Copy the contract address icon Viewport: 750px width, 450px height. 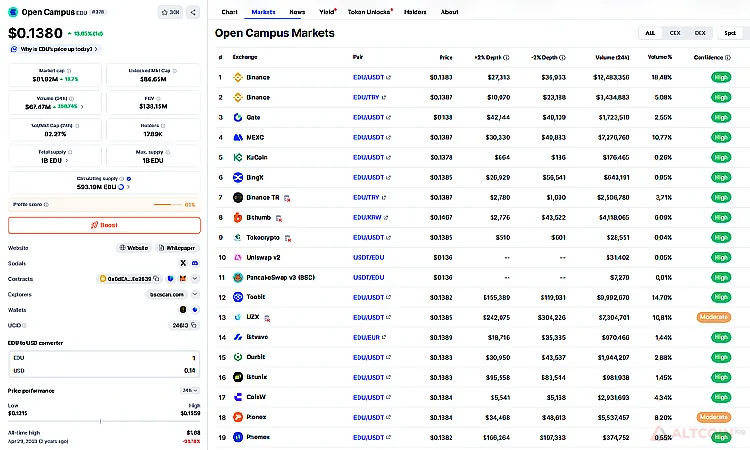tap(156, 278)
